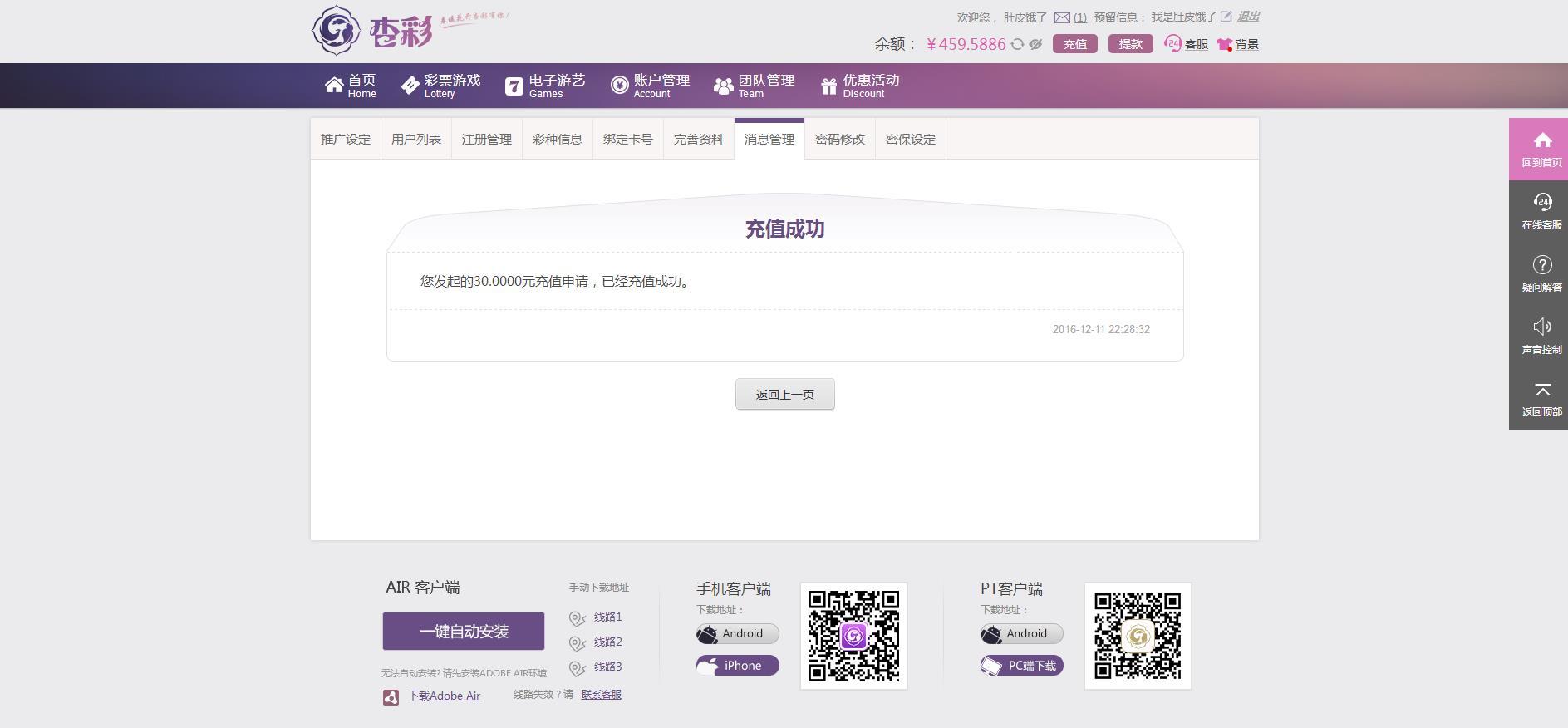Open 疑问解答 help in side panel

pos(1539,273)
